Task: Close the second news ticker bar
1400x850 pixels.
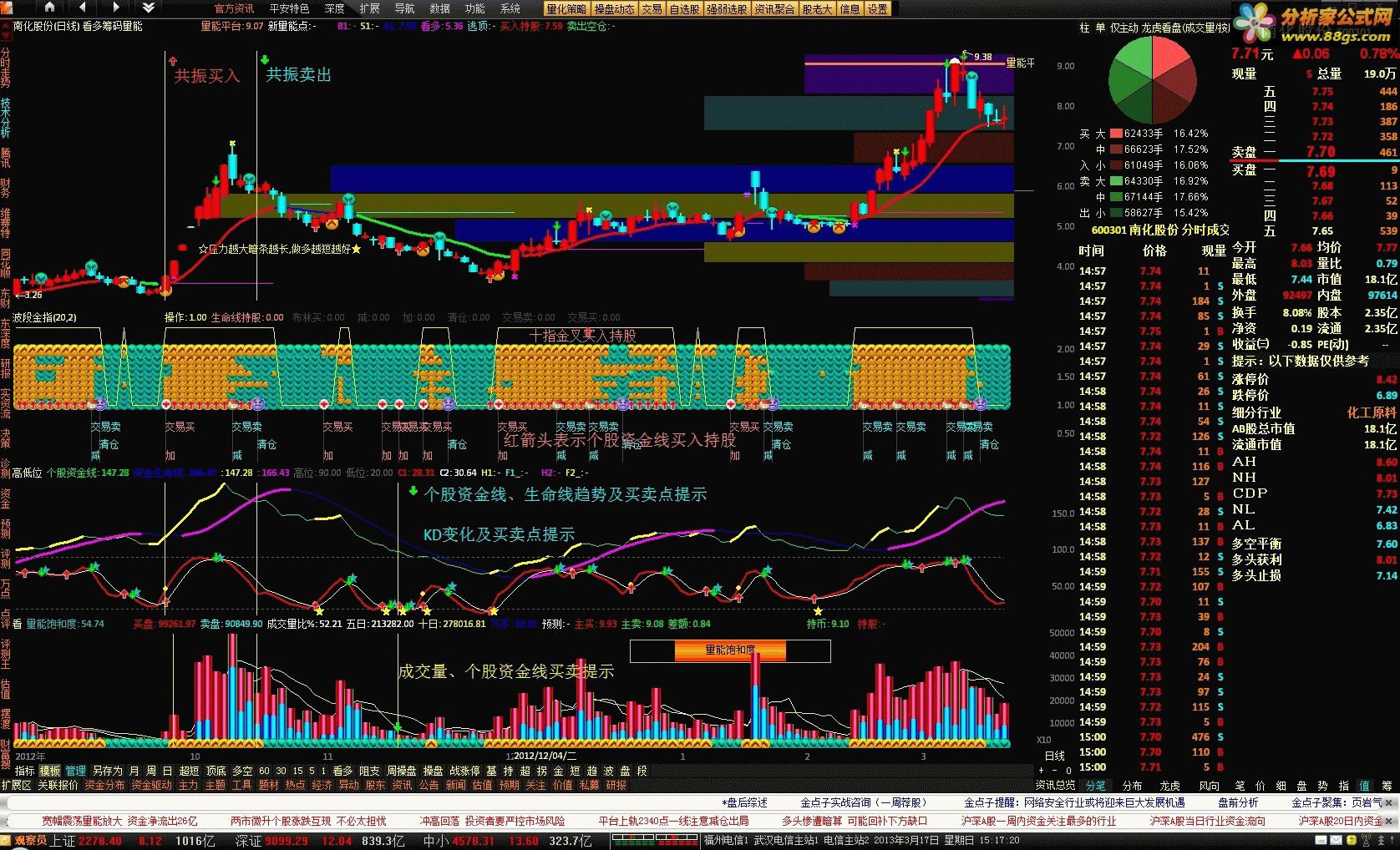Action: click(x=1387, y=821)
